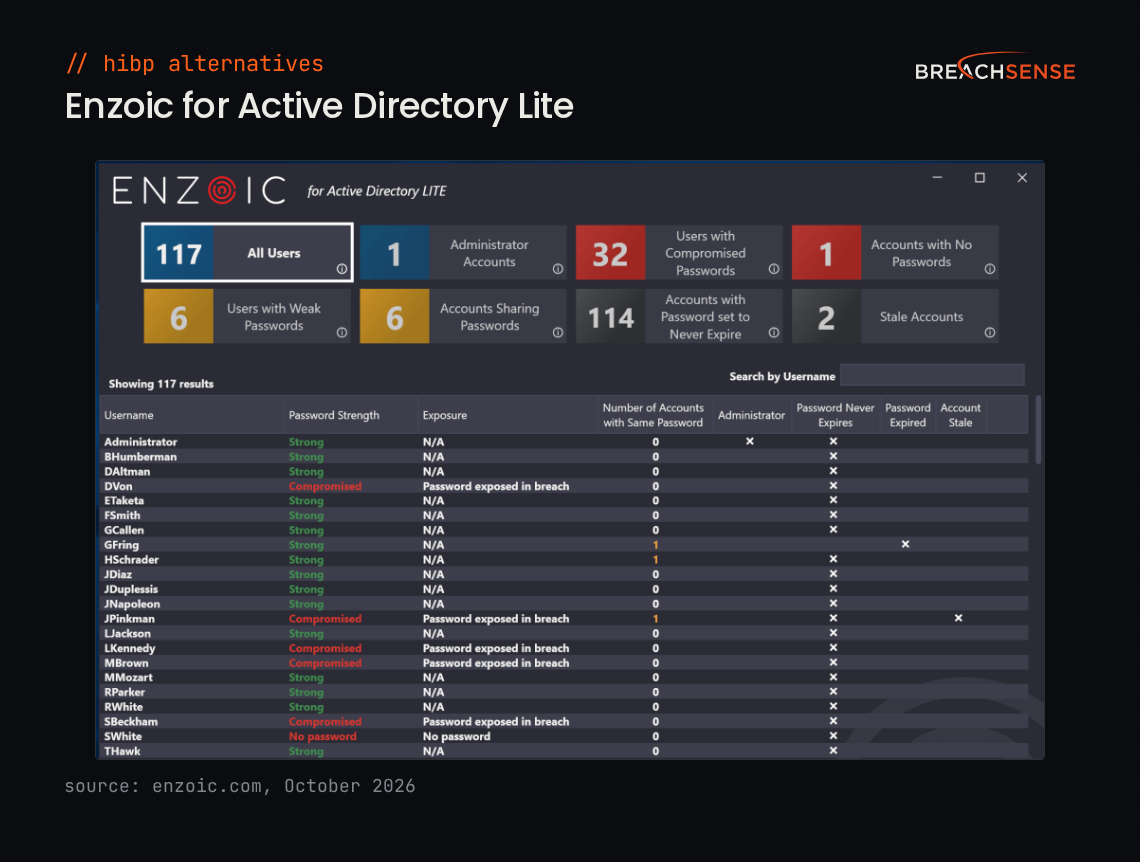Viewport: 1140px width, 862px height.
Task: Filter by Users with Compromised Passwords
Action: [x=679, y=252]
